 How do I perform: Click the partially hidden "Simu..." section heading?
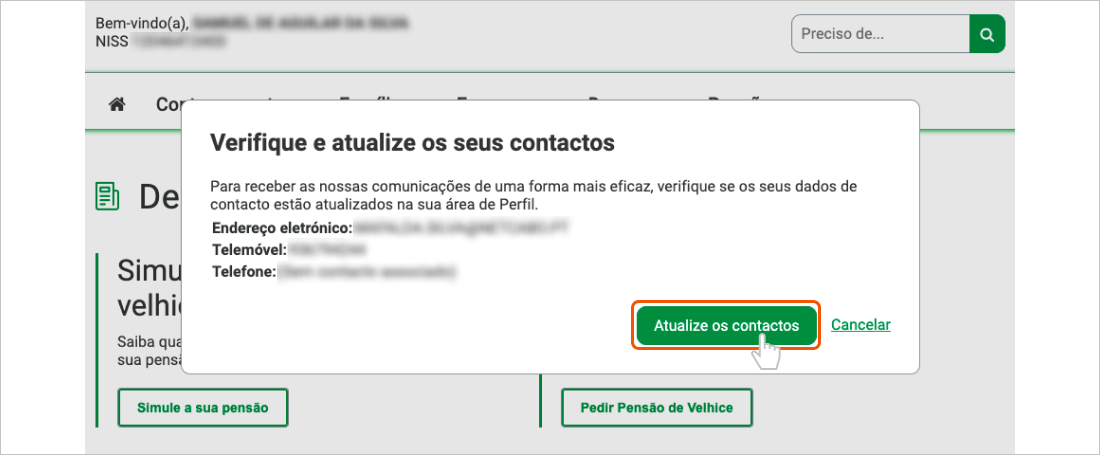(x=148, y=271)
